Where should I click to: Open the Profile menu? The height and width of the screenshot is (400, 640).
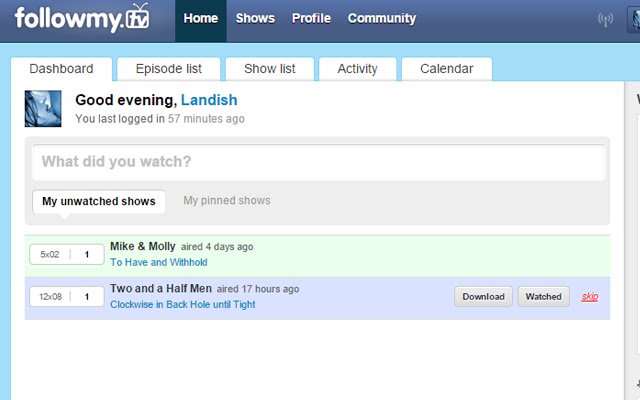(x=311, y=18)
